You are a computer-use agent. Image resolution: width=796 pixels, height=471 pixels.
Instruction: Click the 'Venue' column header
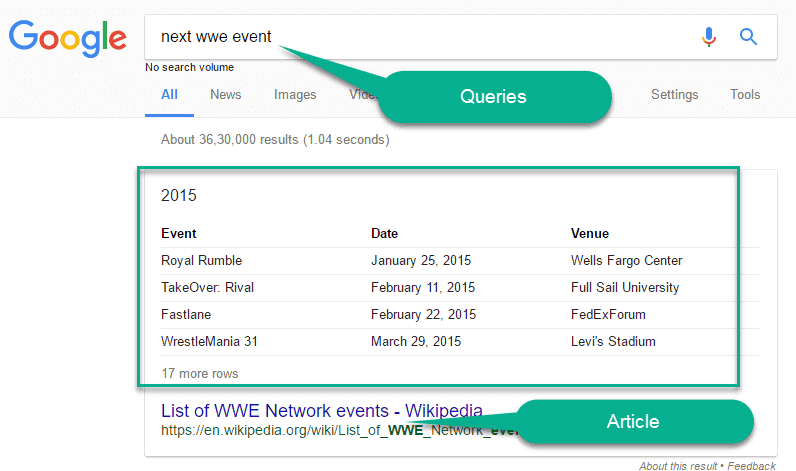(x=589, y=233)
